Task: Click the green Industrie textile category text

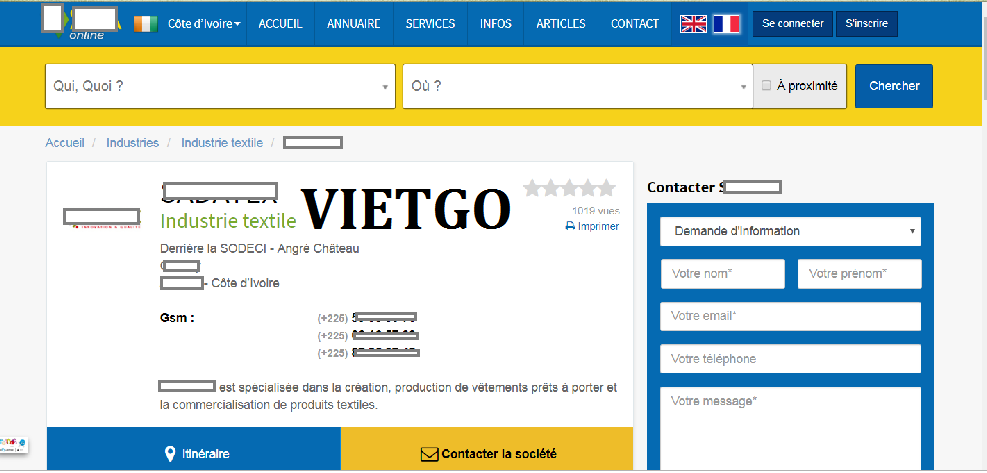Action: click(228, 221)
